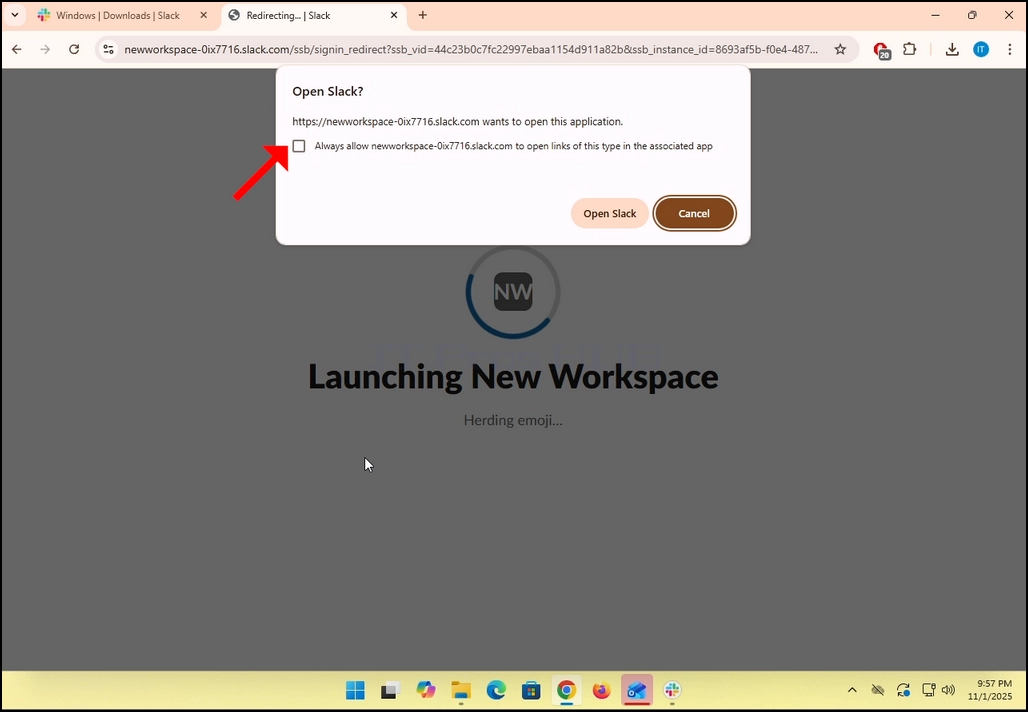View site information icon

click(109, 49)
